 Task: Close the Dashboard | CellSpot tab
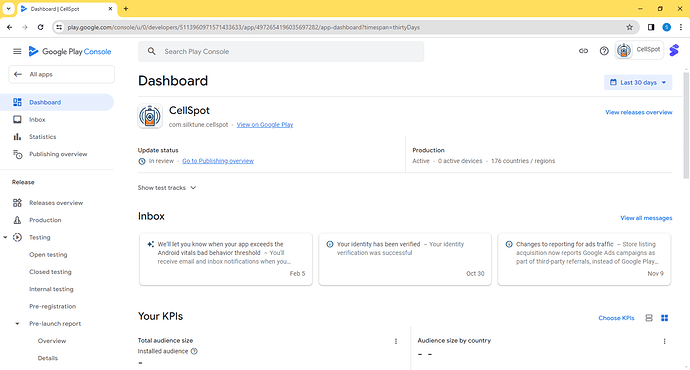pos(110,9)
